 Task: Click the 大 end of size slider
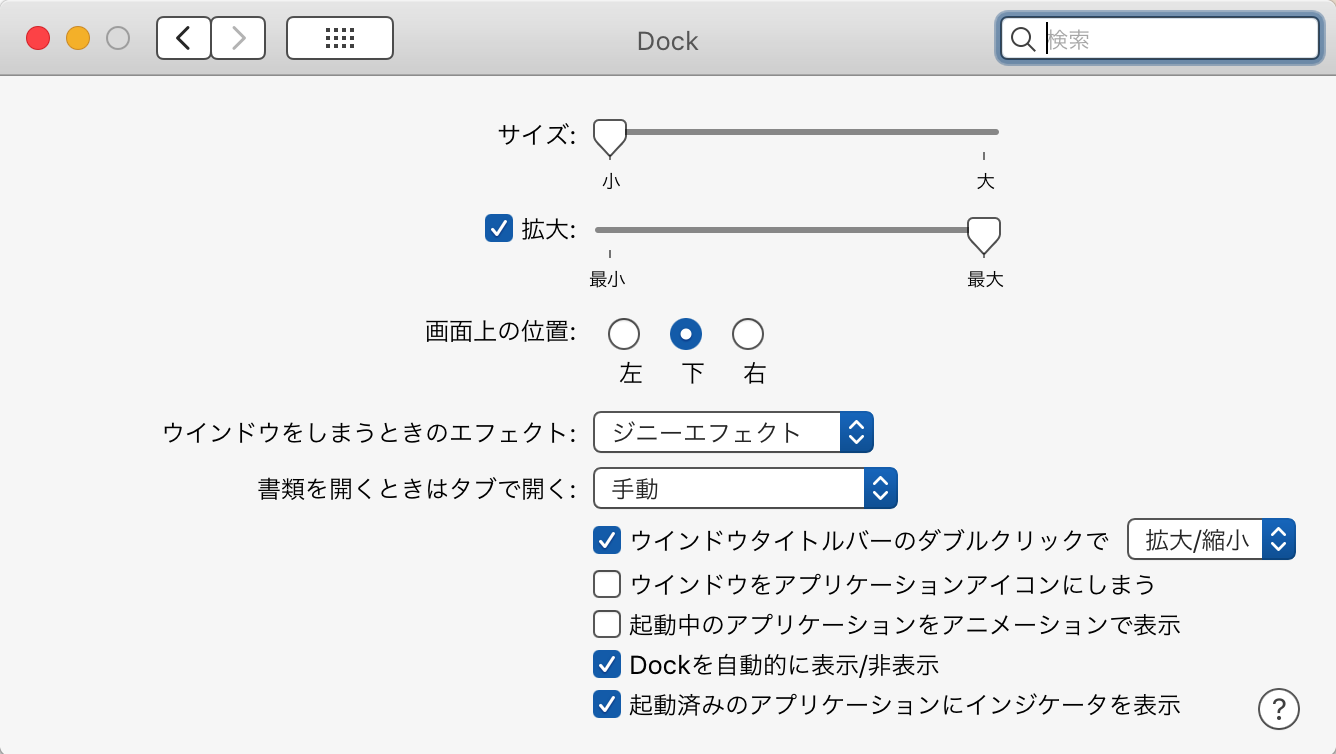pyautogui.click(x=985, y=182)
